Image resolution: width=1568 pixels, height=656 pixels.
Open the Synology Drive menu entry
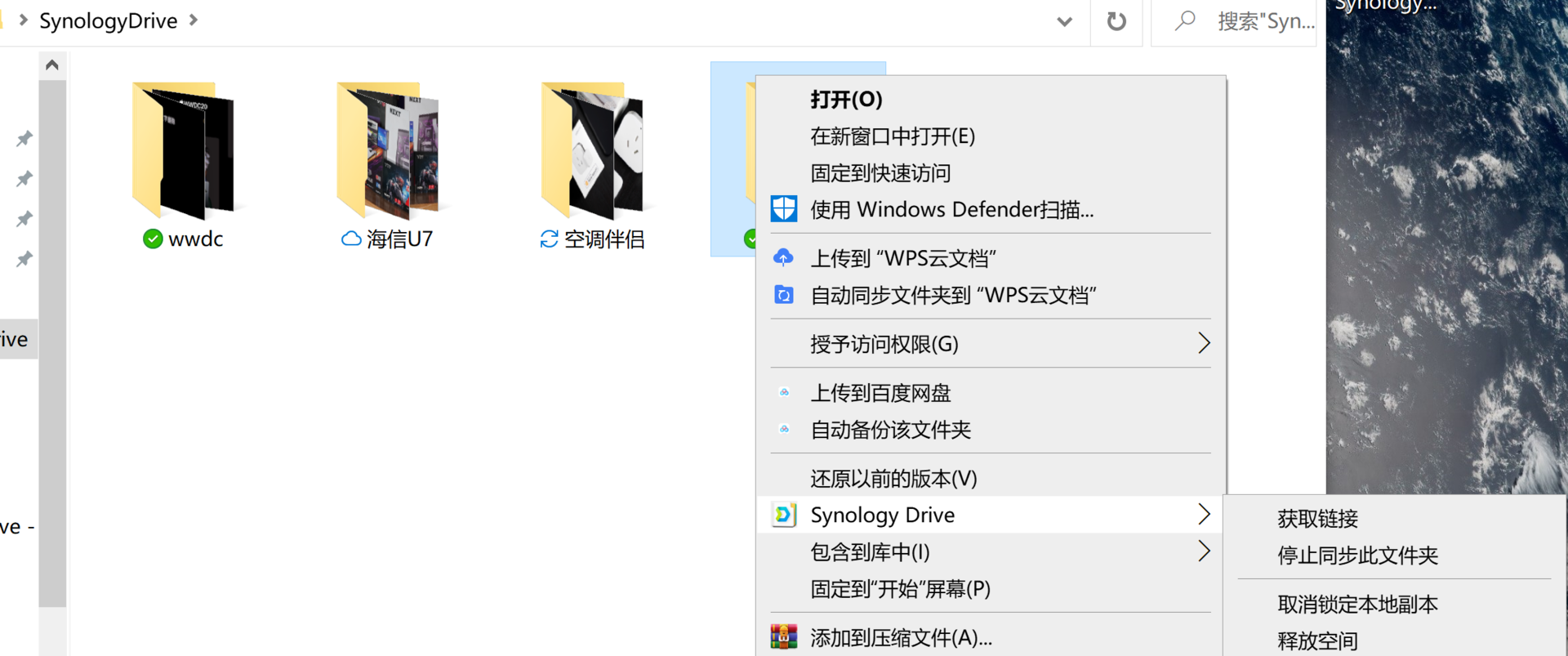[991, 515]
